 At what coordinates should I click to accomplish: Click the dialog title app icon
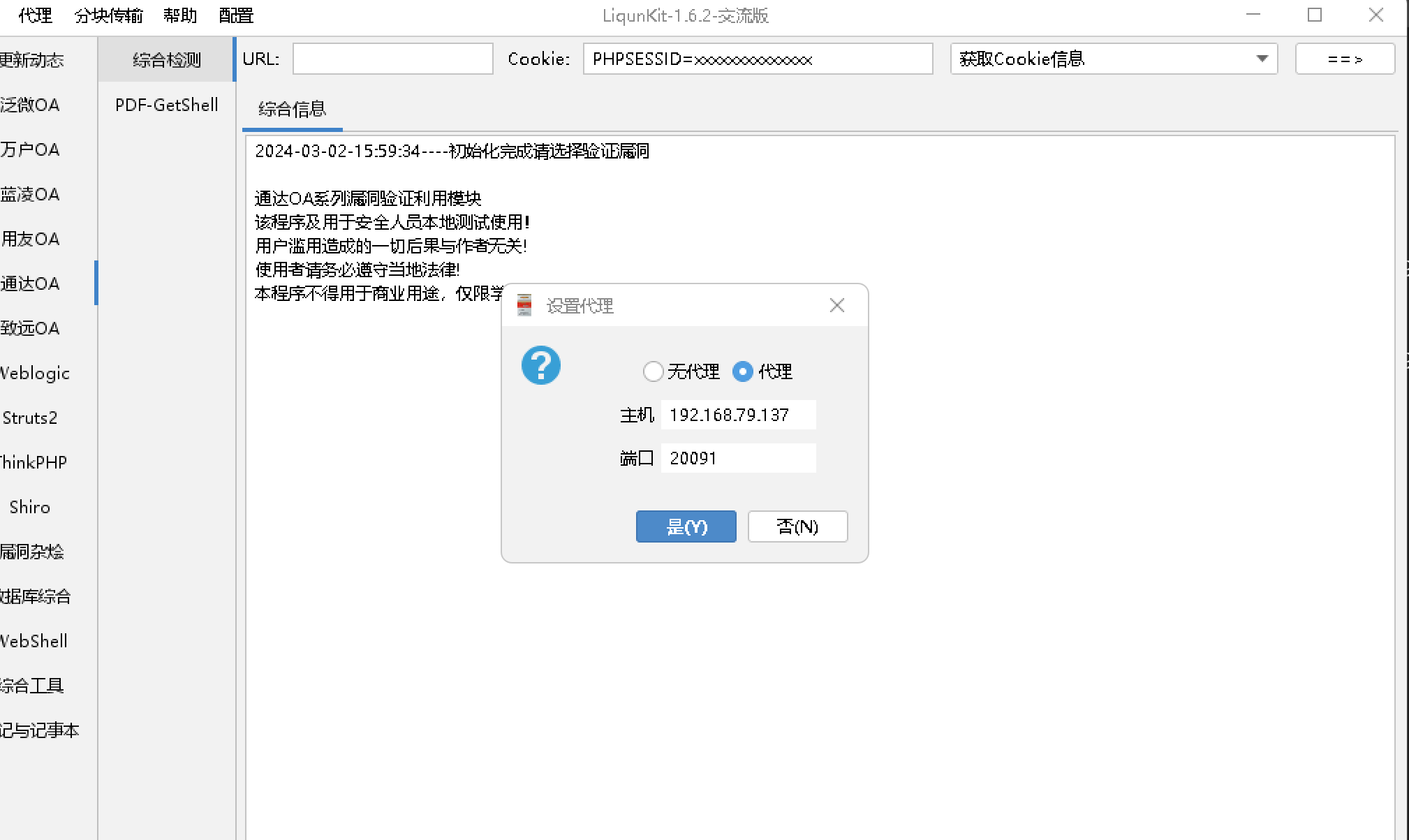[x=524, y=305]
